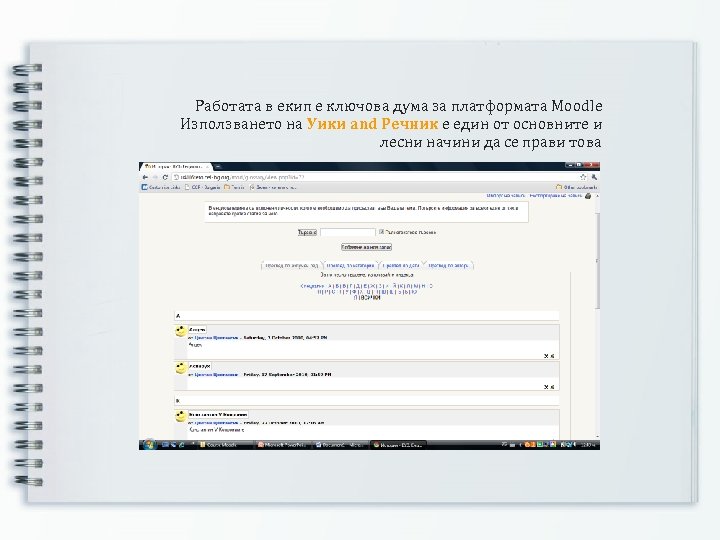Open the author link of the second entry
The height and width of the screenshot is (540, 720).
[216, 375]
